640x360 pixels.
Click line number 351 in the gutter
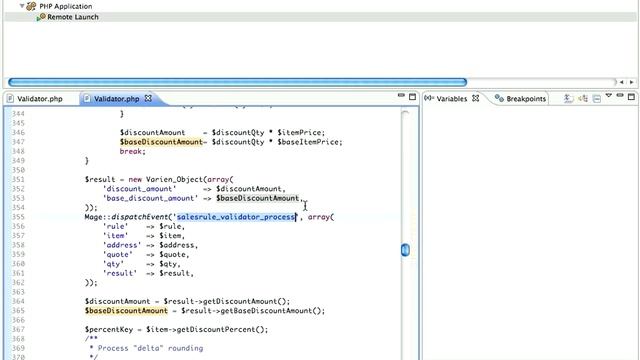click(x=18, y=180)
